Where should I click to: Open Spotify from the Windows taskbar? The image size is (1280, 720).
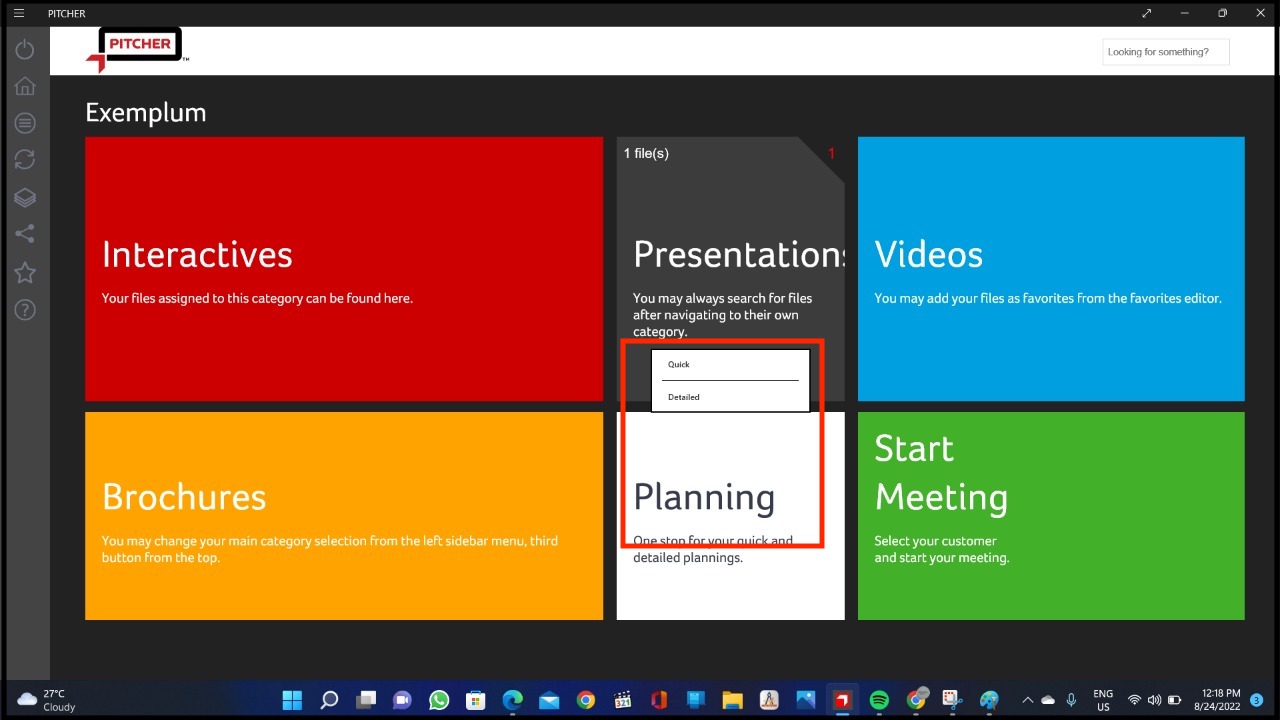click(x=879, y=700)
